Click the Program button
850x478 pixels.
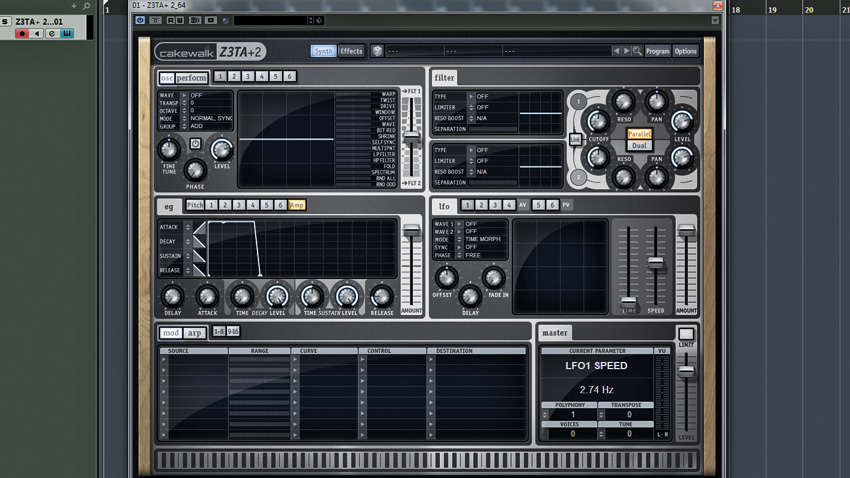[658, 51]
